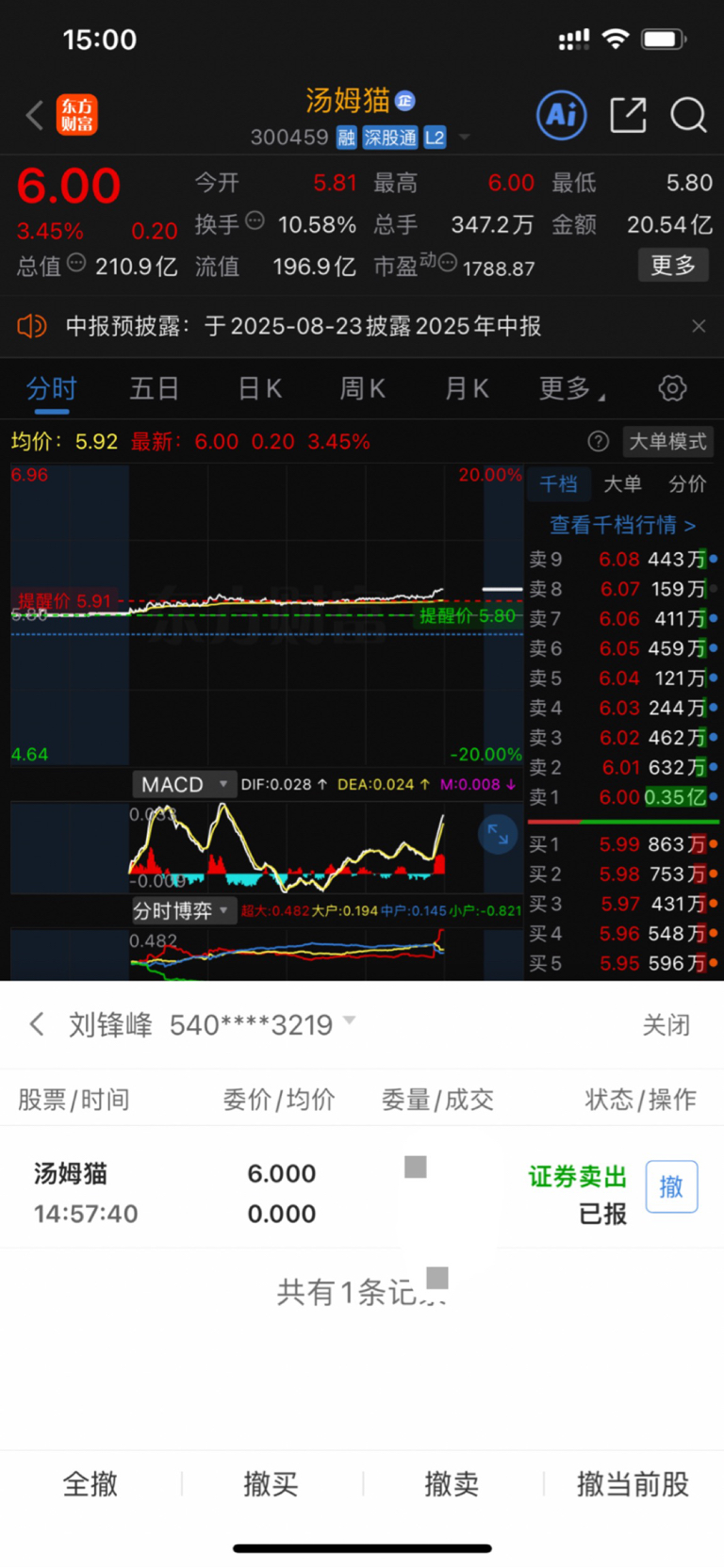
Task: Open 查看千档行情 link
Action: click(x=623, y=525)
